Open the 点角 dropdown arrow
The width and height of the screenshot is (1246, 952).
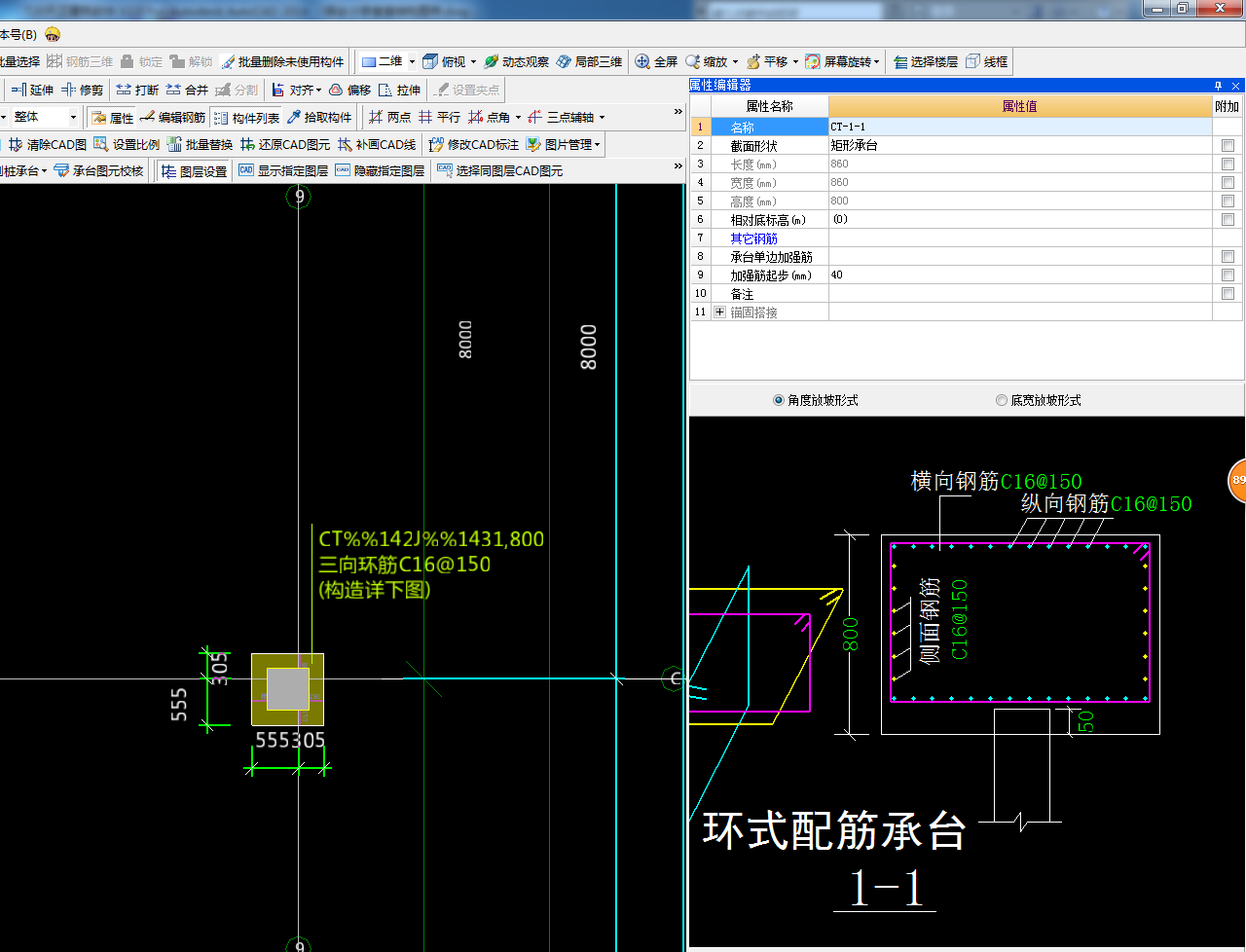tap(518, 118)
